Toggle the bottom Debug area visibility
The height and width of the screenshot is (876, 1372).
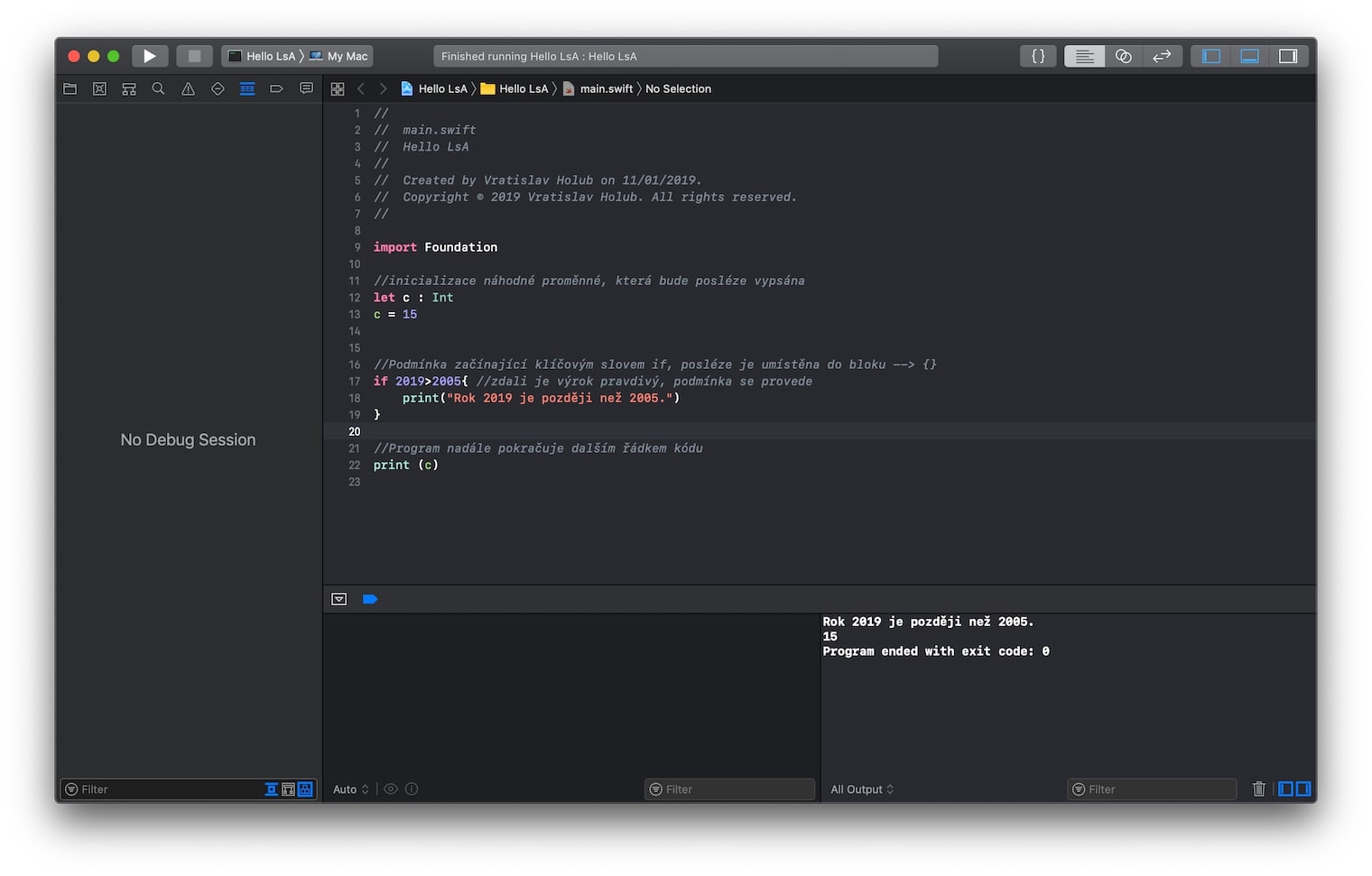coord(1249,56)
